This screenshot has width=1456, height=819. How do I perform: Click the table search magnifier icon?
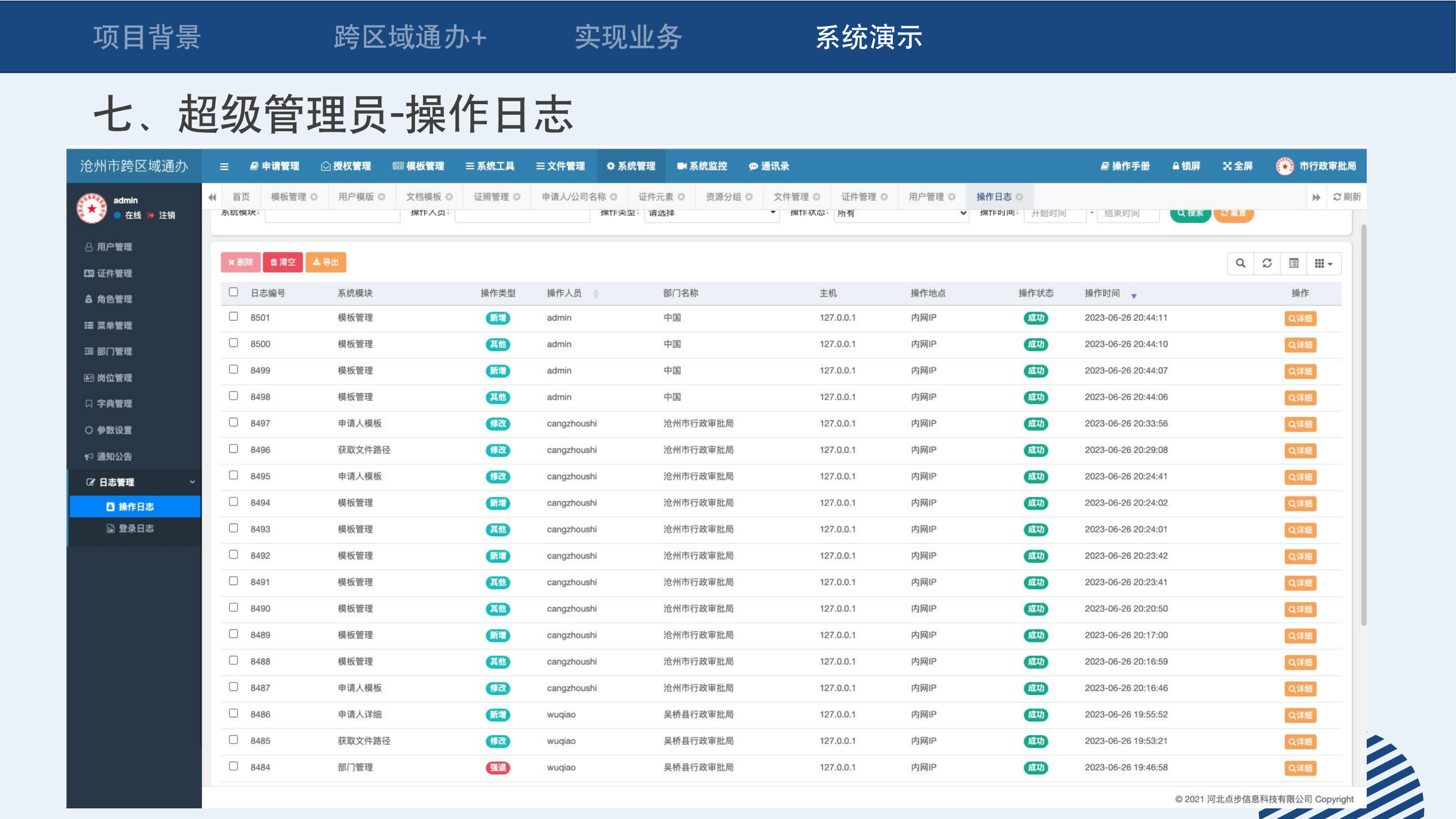point(1241,264)
